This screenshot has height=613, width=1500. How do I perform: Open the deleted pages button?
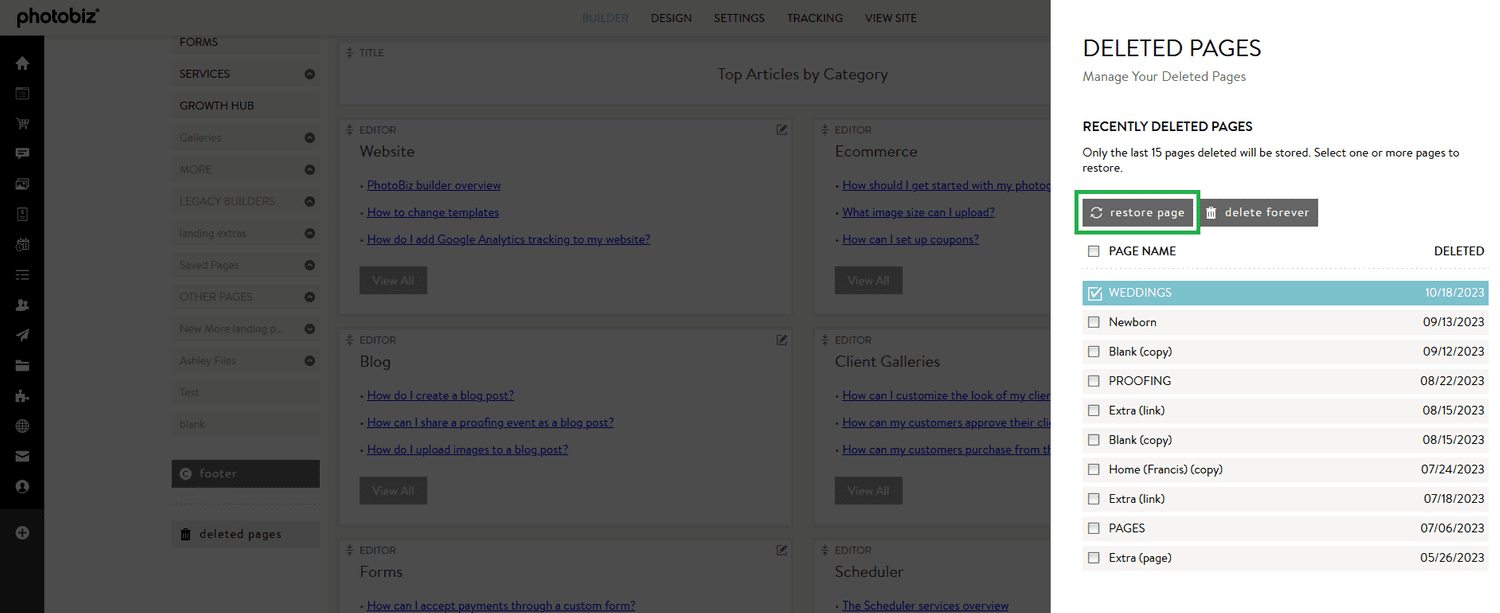click(246, 534)
